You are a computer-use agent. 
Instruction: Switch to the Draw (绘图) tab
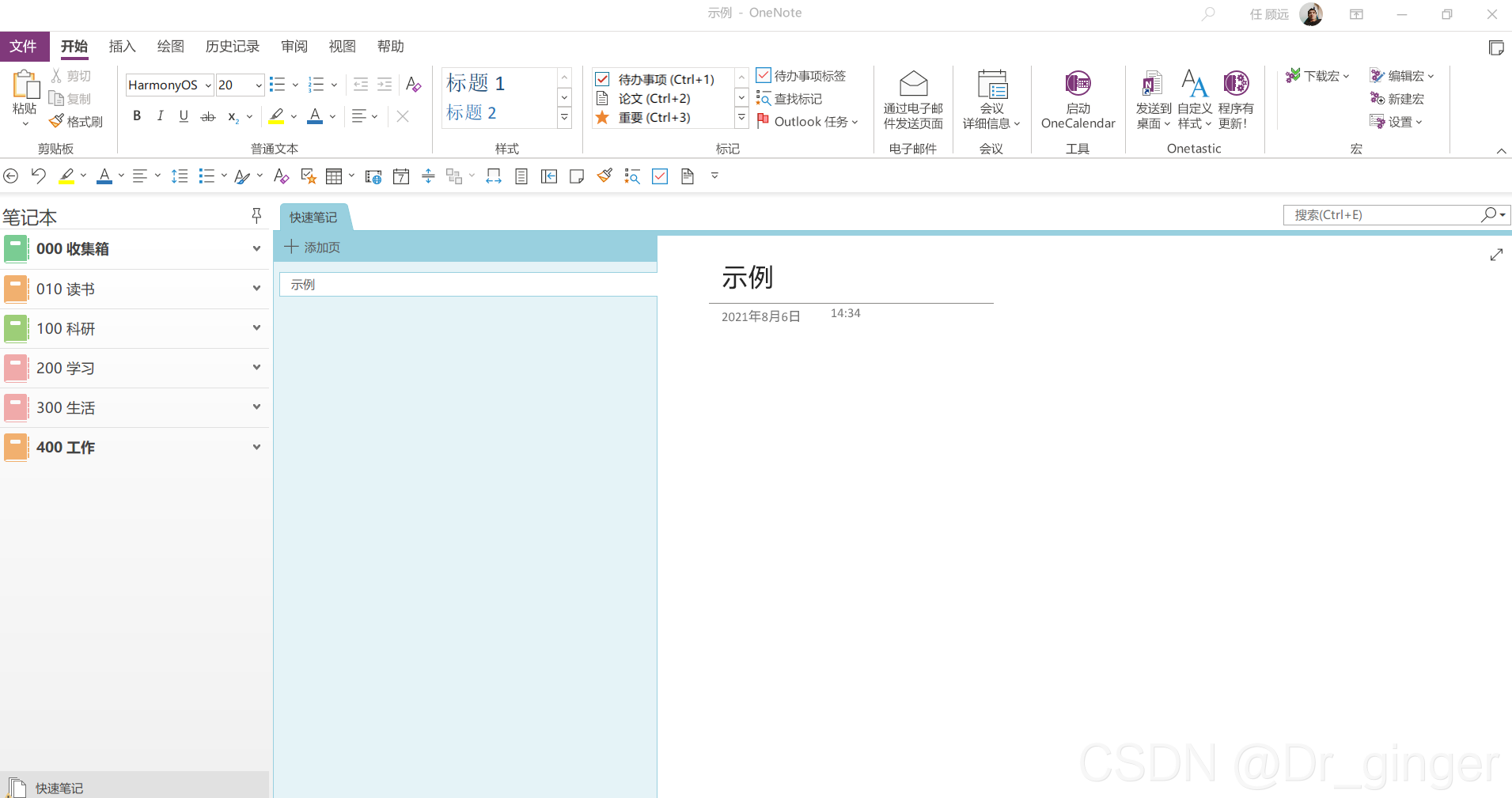(x=170, y=47)
